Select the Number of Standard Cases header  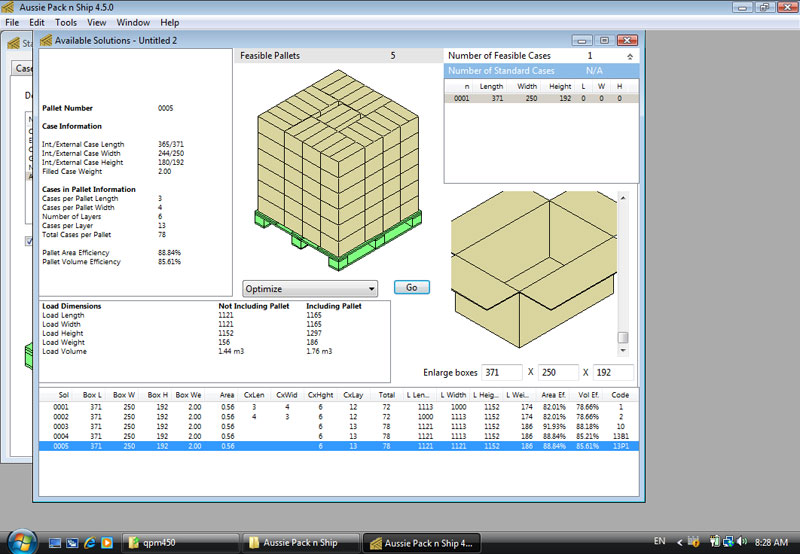click(x=541, y=71)
